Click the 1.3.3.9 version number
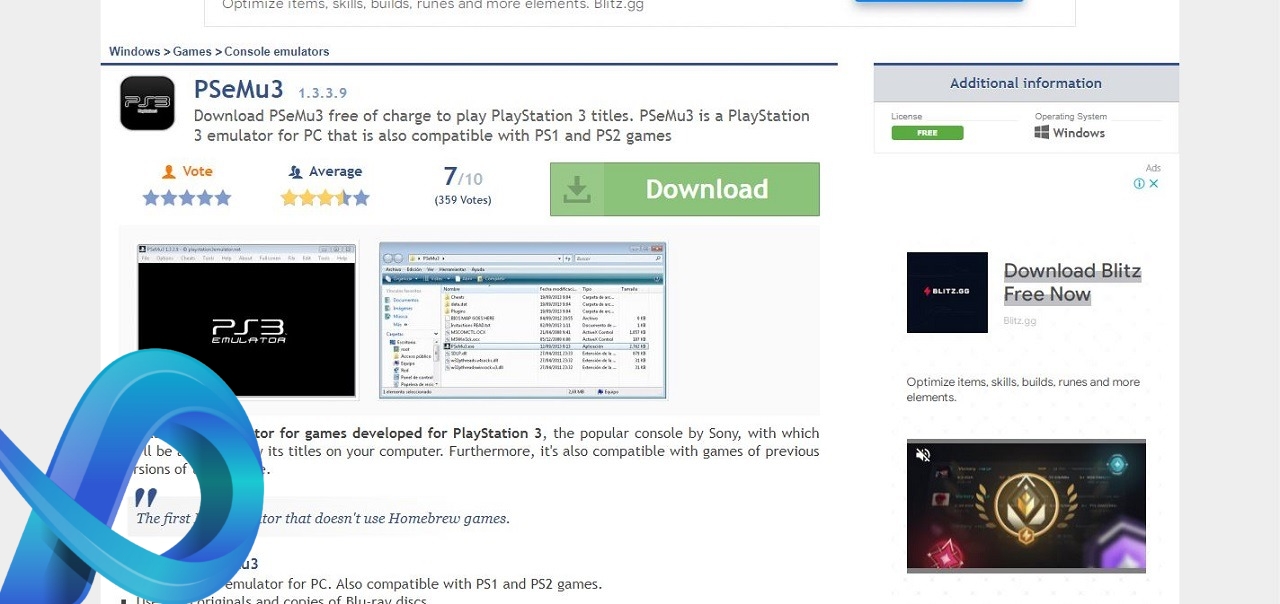The width and height of the screenshot is (1280, 604). (323, 92)
